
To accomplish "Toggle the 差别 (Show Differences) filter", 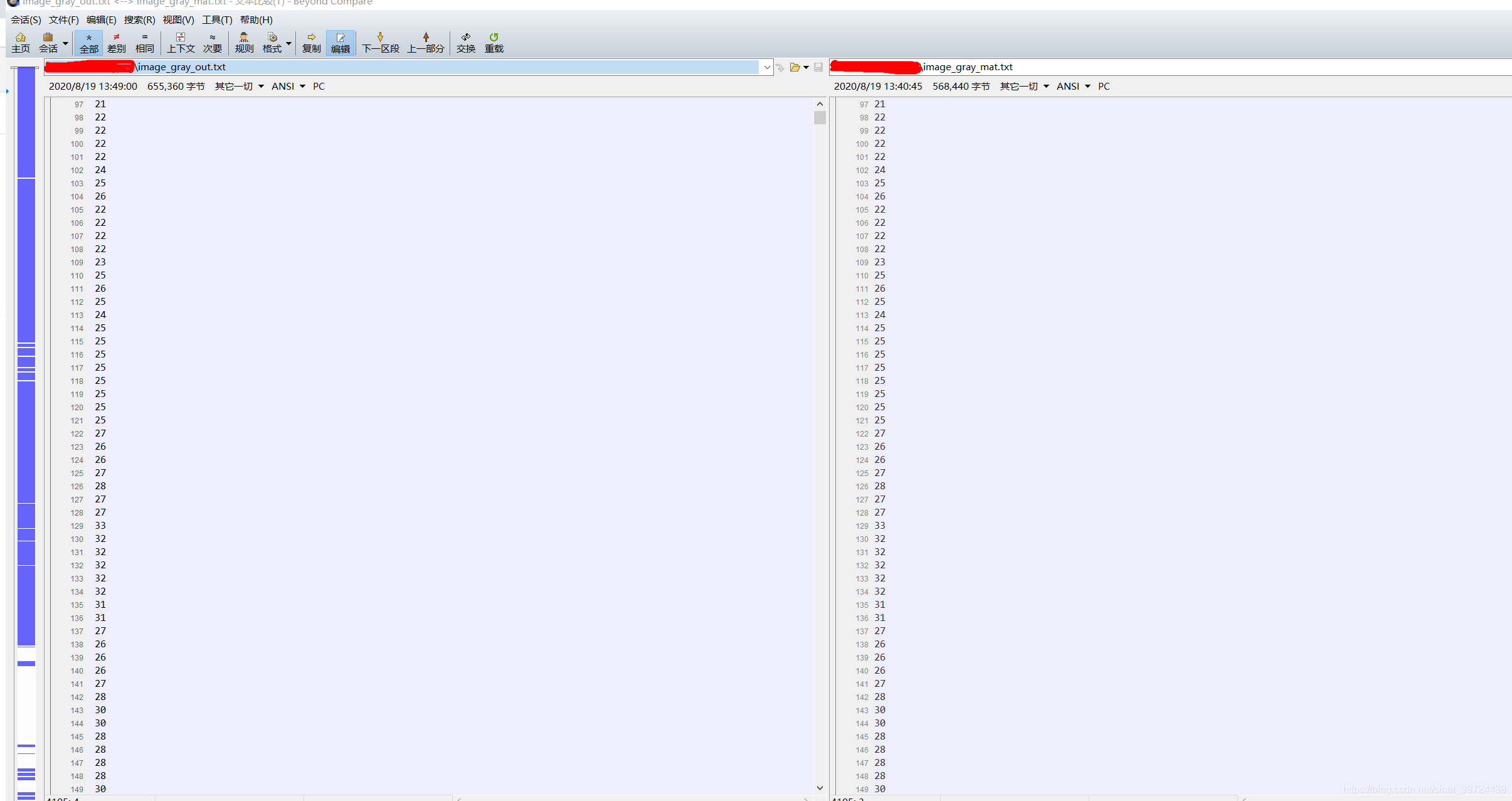I will (x=116, y=42).
